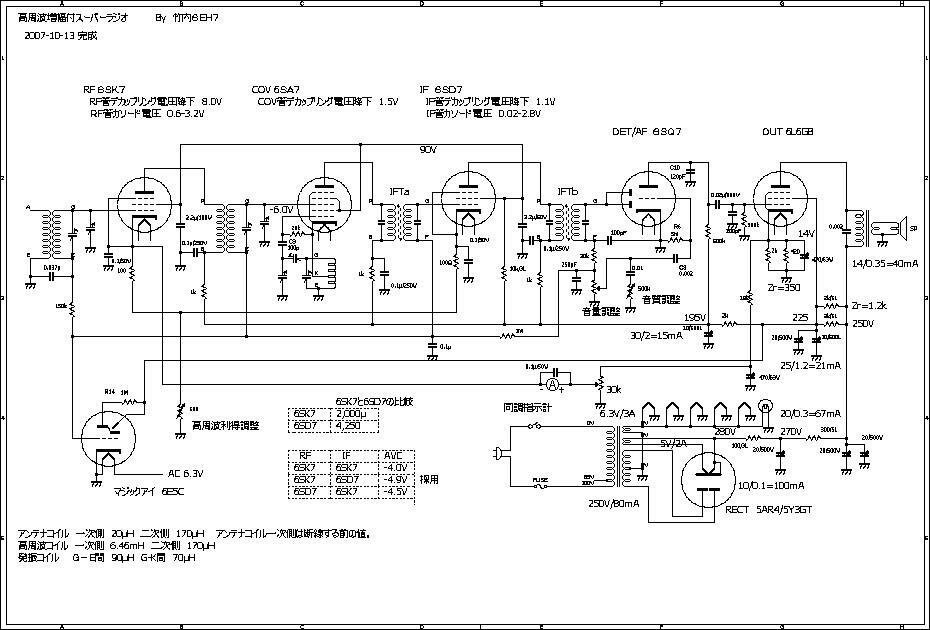Click the 250V/80mA transformer rating
This screenshot has width=930, height=630.
coord(616,503)
